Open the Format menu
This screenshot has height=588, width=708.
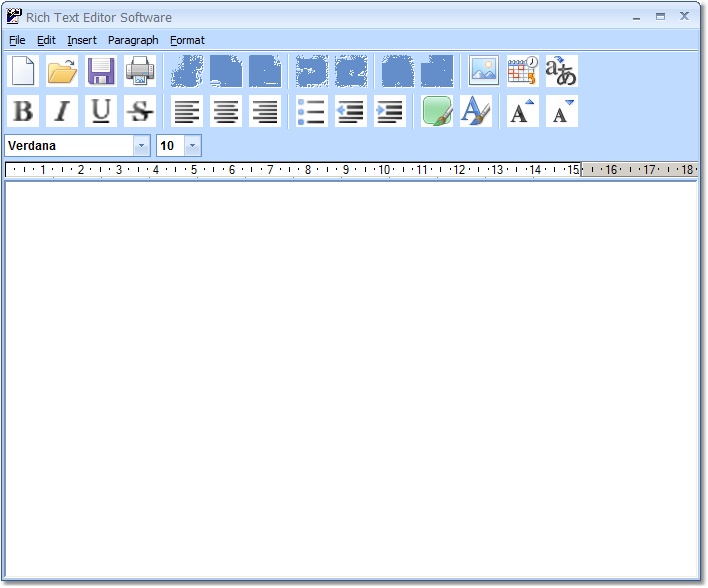[x=187, y=40]
